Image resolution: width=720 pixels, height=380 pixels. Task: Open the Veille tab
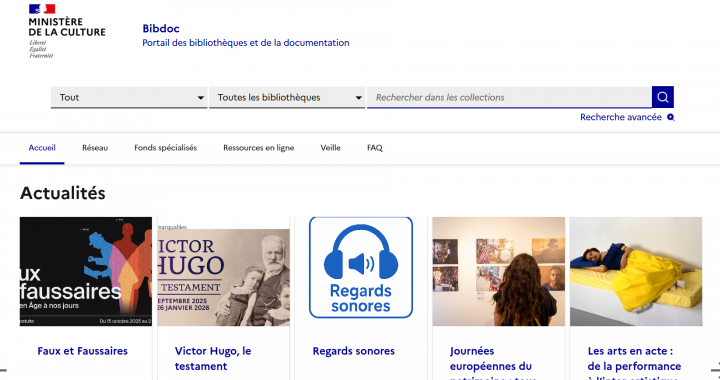click(x=331, y=148)
